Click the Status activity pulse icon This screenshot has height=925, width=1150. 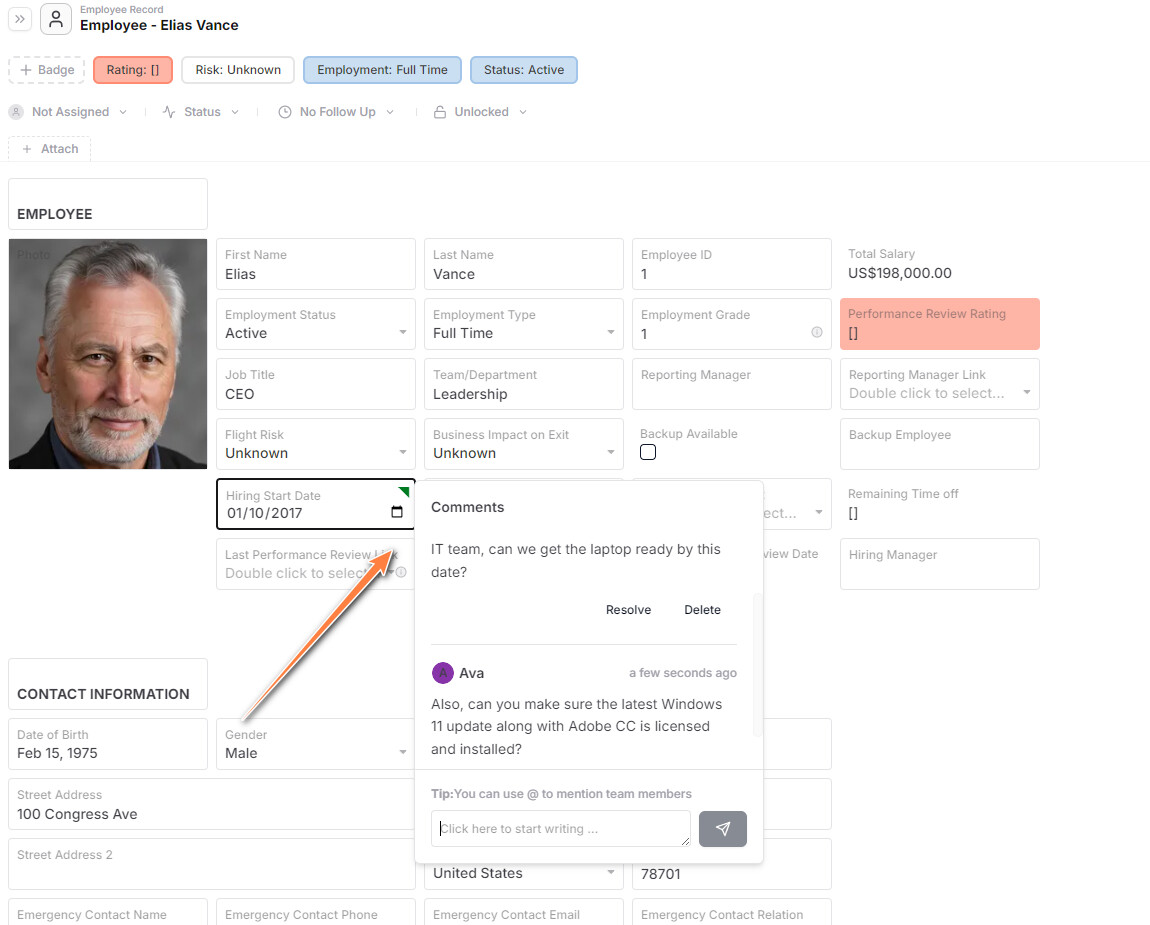(x=169, y=111)
